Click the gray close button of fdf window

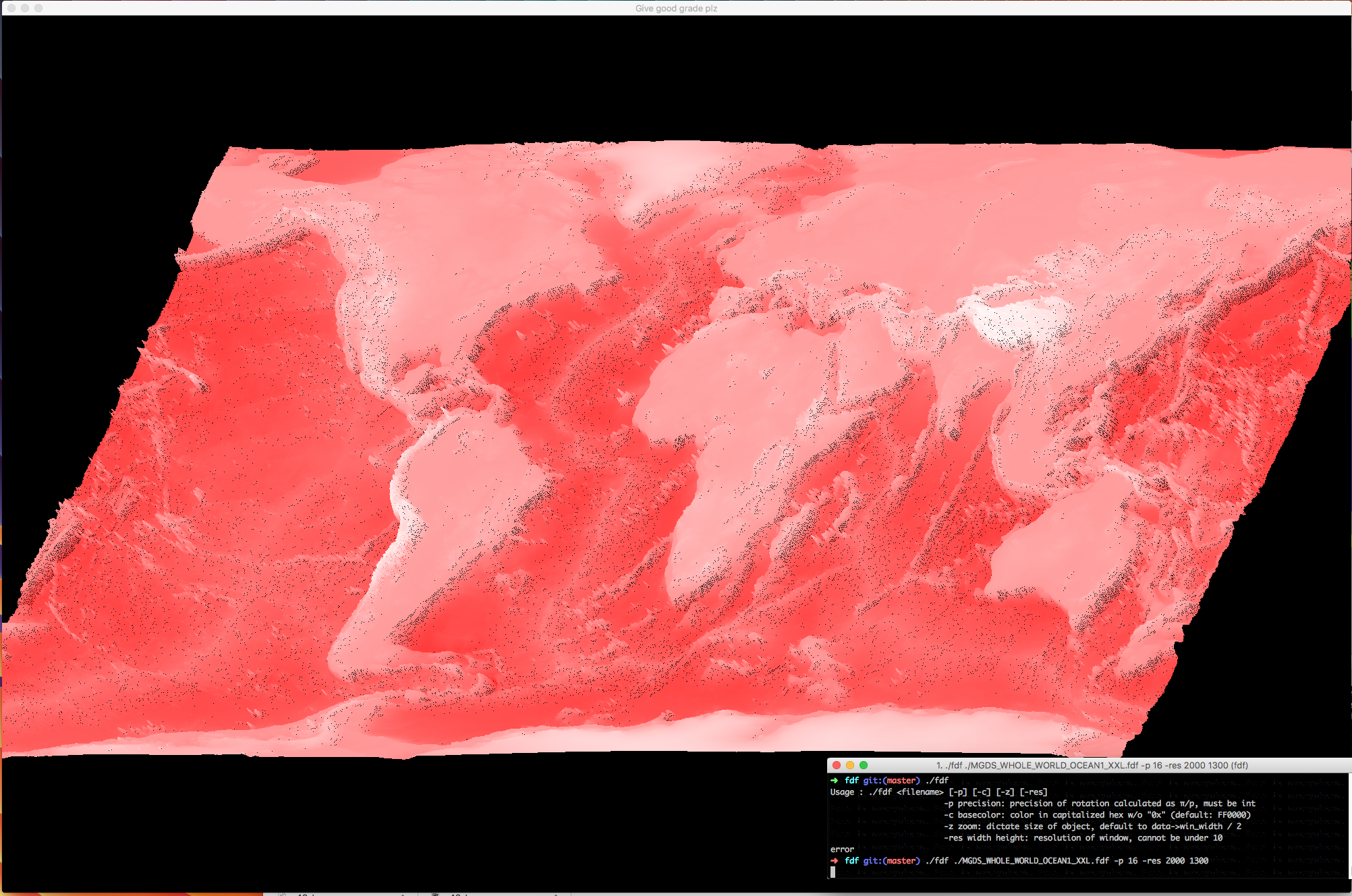[x=11, y=8]
